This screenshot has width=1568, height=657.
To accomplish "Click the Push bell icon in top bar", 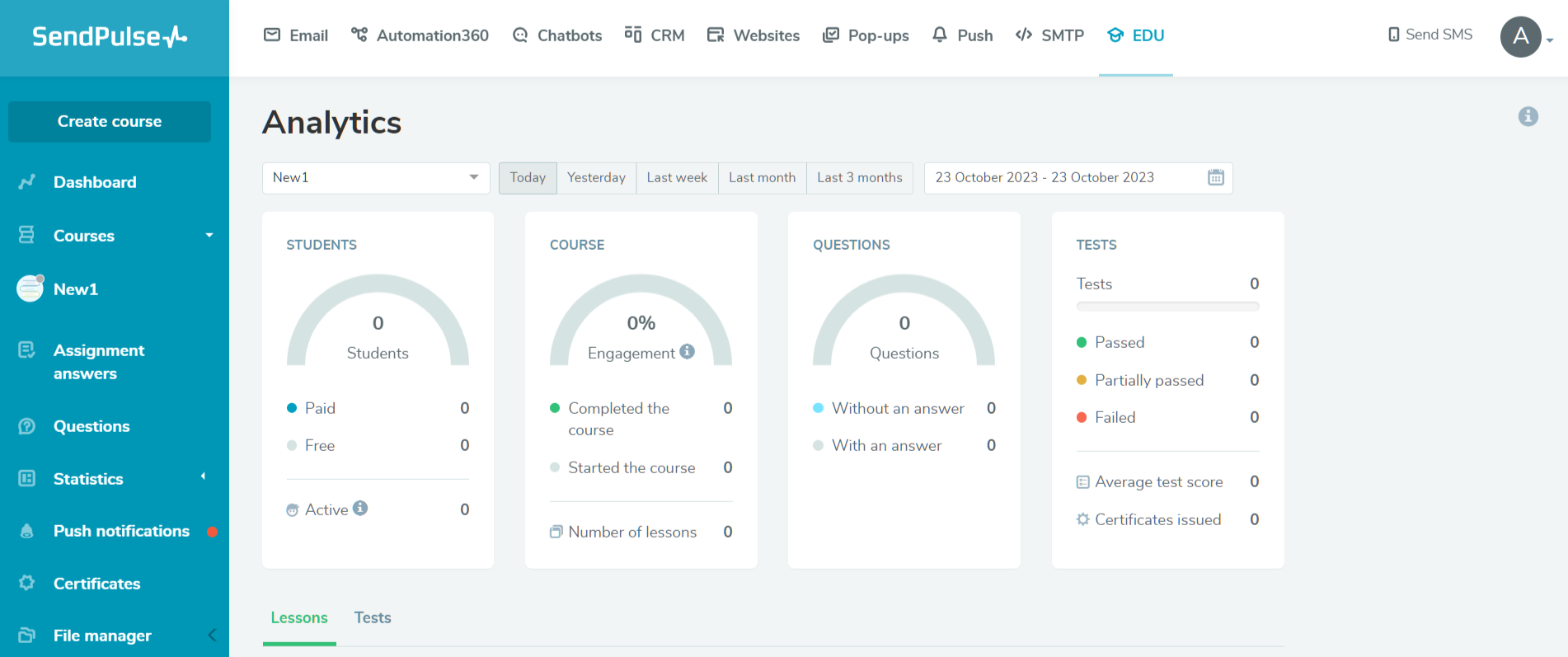I will (940, 35).
